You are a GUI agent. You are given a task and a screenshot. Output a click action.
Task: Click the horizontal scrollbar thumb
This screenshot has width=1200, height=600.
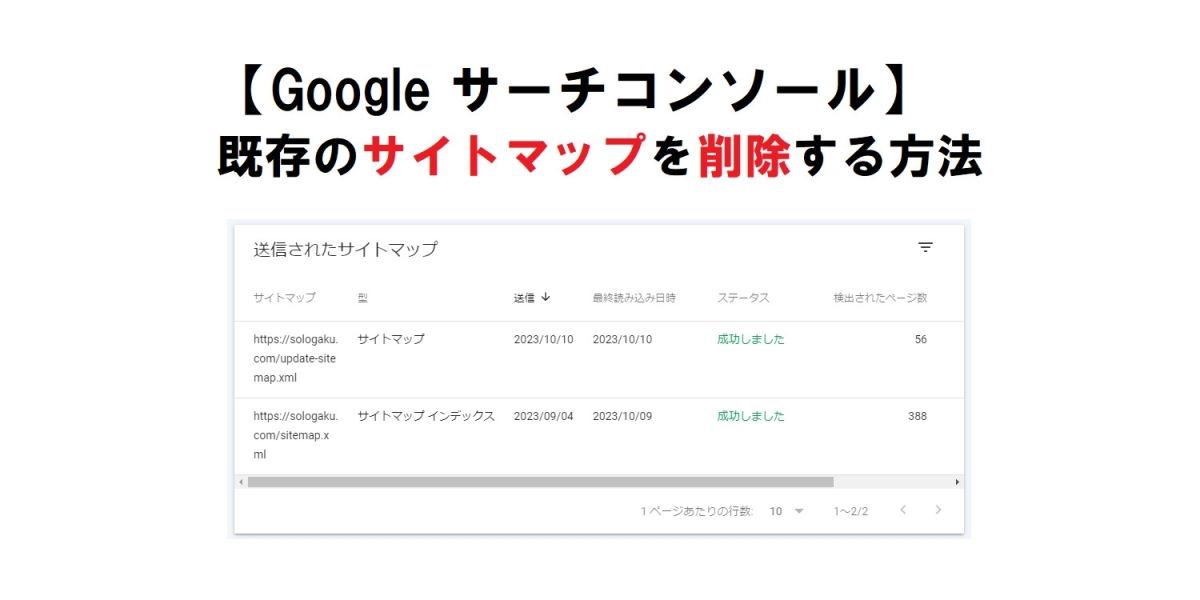(540, 482)
